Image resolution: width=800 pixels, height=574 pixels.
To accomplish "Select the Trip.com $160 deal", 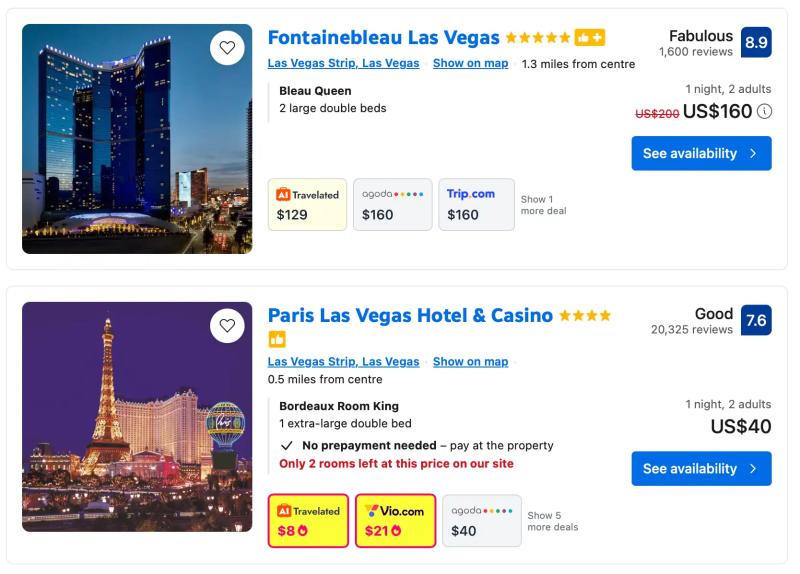I will click(x=476, y=204).
